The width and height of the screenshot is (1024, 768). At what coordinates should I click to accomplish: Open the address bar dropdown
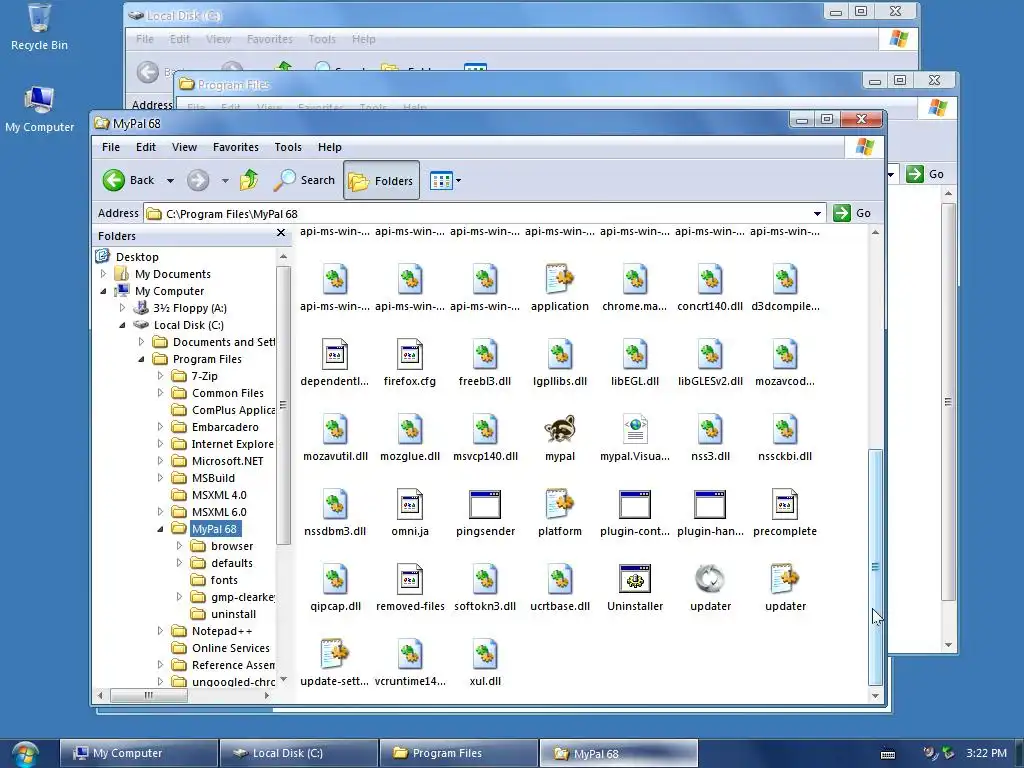(x=817, y=214)
